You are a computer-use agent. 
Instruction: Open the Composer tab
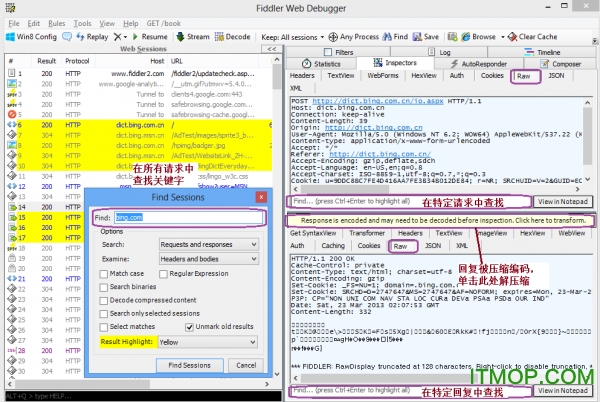[x=561, y=64]
